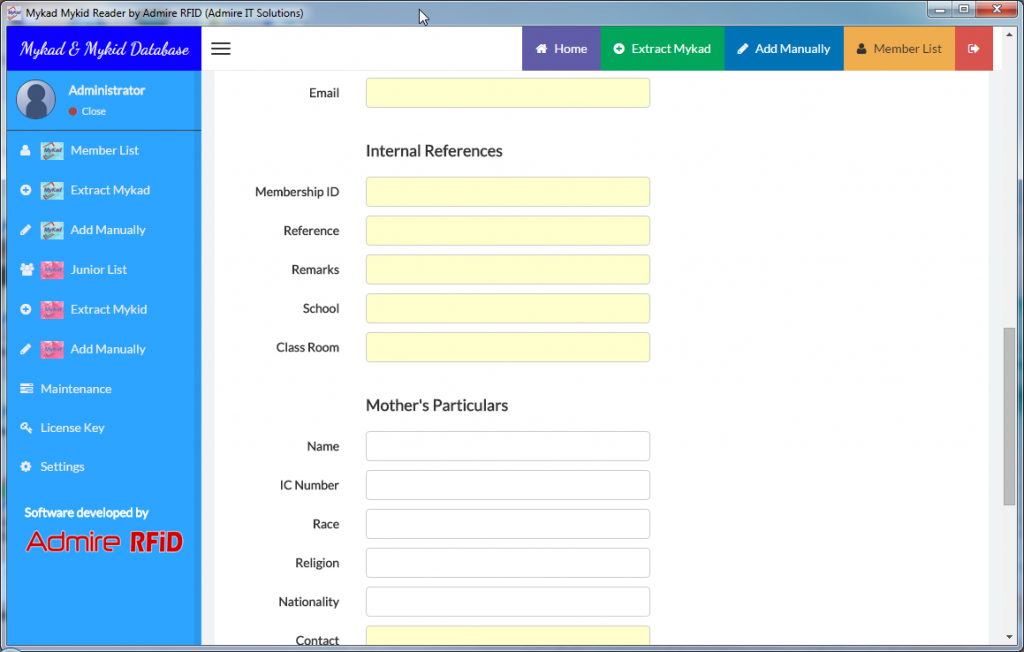1024x652 pixels.
Task: Click the Mother's IC Number field
Action: click(507, 485)
